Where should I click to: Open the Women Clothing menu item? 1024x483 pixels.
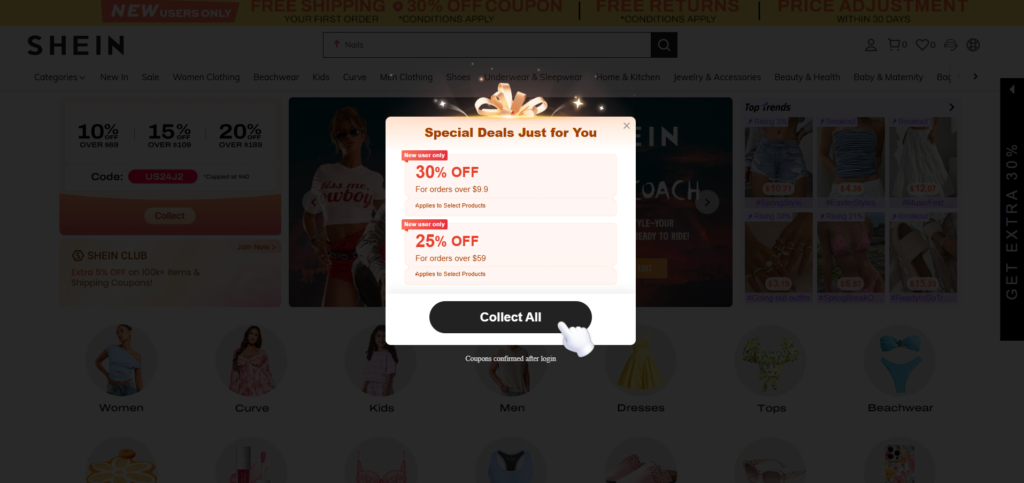pos(206,77)
